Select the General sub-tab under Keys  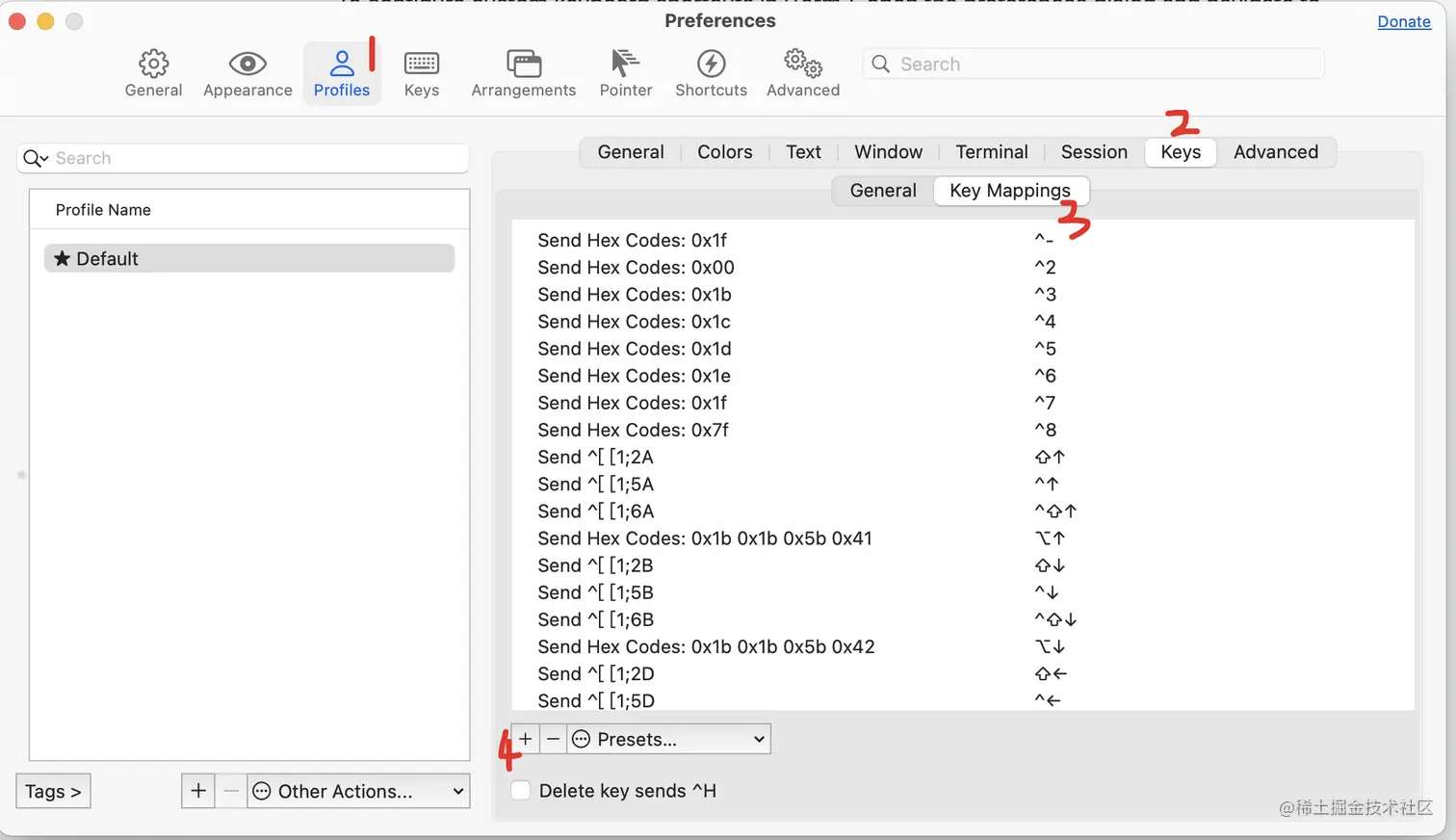pos(883,191)
